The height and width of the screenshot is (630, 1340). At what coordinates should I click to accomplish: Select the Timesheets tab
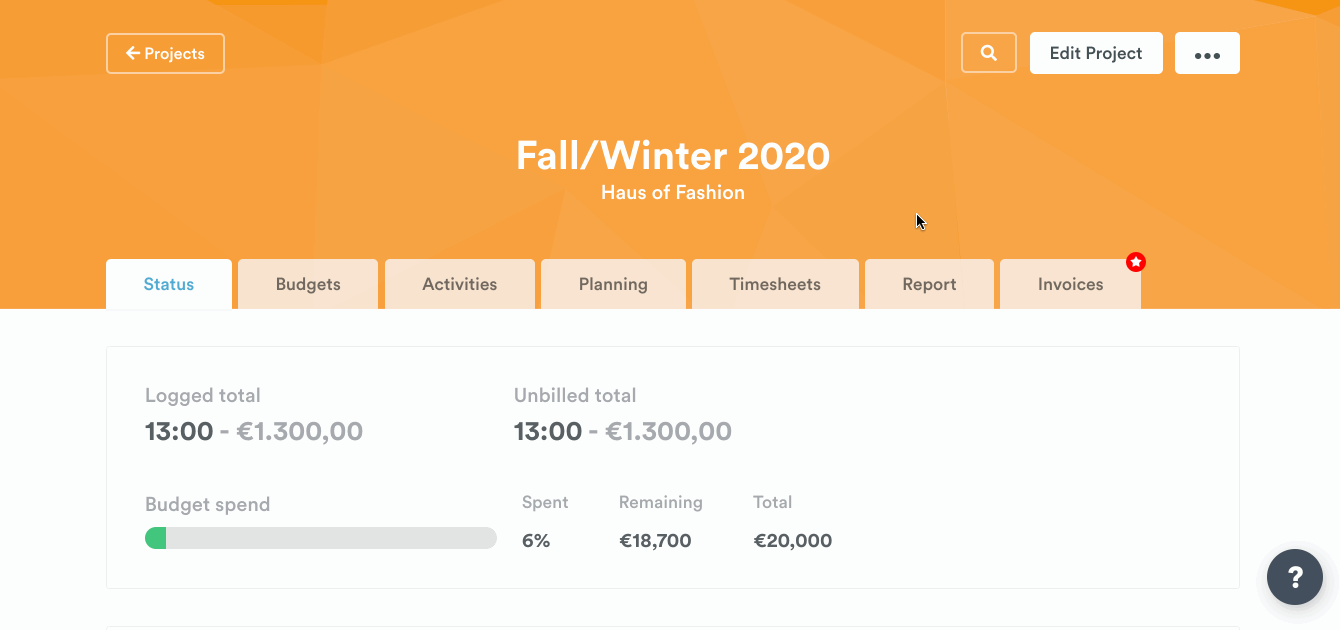click(775, 284)
